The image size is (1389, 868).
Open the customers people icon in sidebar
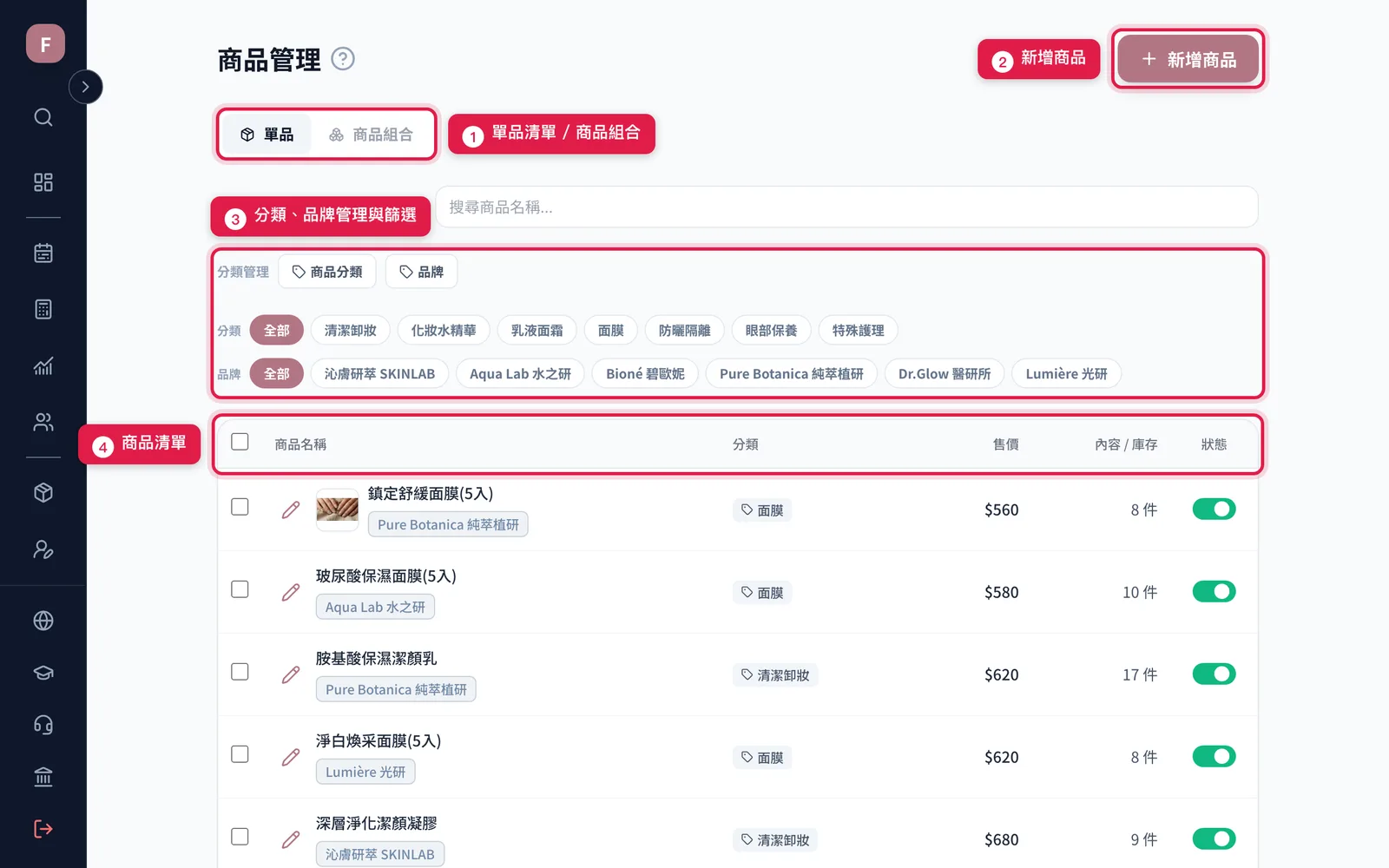click(x=43, y=422)
